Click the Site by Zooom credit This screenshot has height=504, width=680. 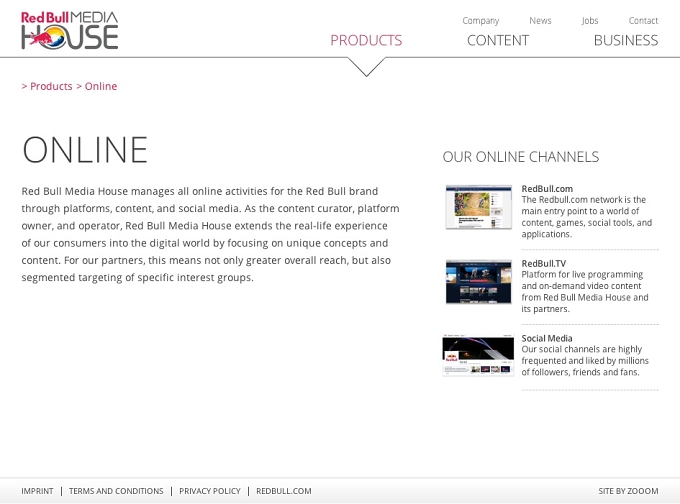(x=628, y=491)
